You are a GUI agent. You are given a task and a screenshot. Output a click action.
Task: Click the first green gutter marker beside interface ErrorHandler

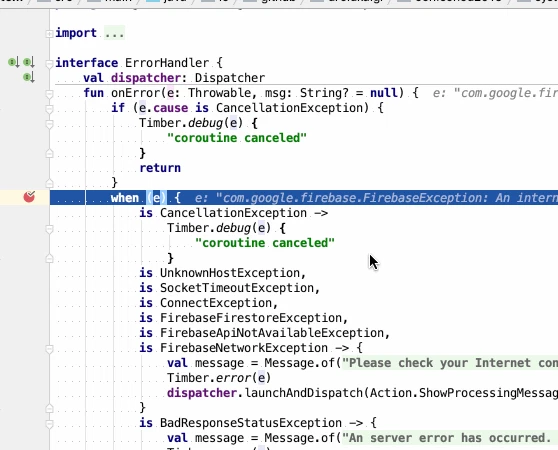click(14, 63)
